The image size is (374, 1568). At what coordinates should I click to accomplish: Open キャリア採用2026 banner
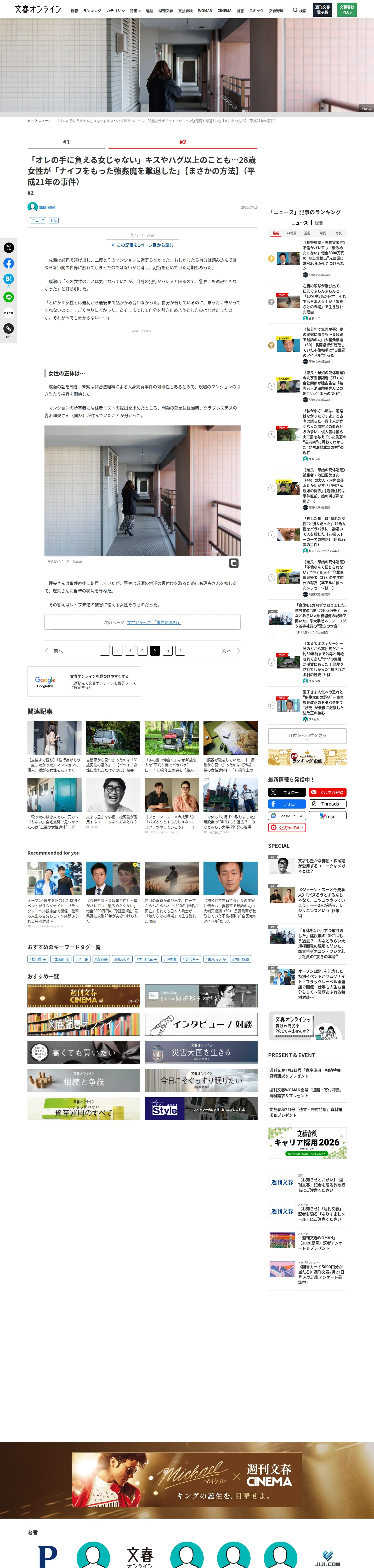[307, 1143]
